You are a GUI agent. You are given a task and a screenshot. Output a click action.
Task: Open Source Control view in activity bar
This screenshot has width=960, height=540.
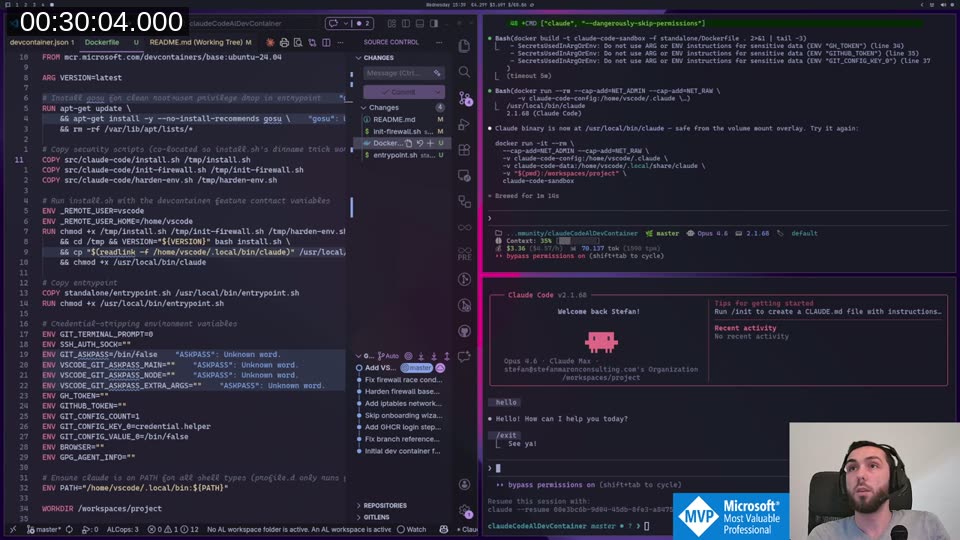coord(465,99)
